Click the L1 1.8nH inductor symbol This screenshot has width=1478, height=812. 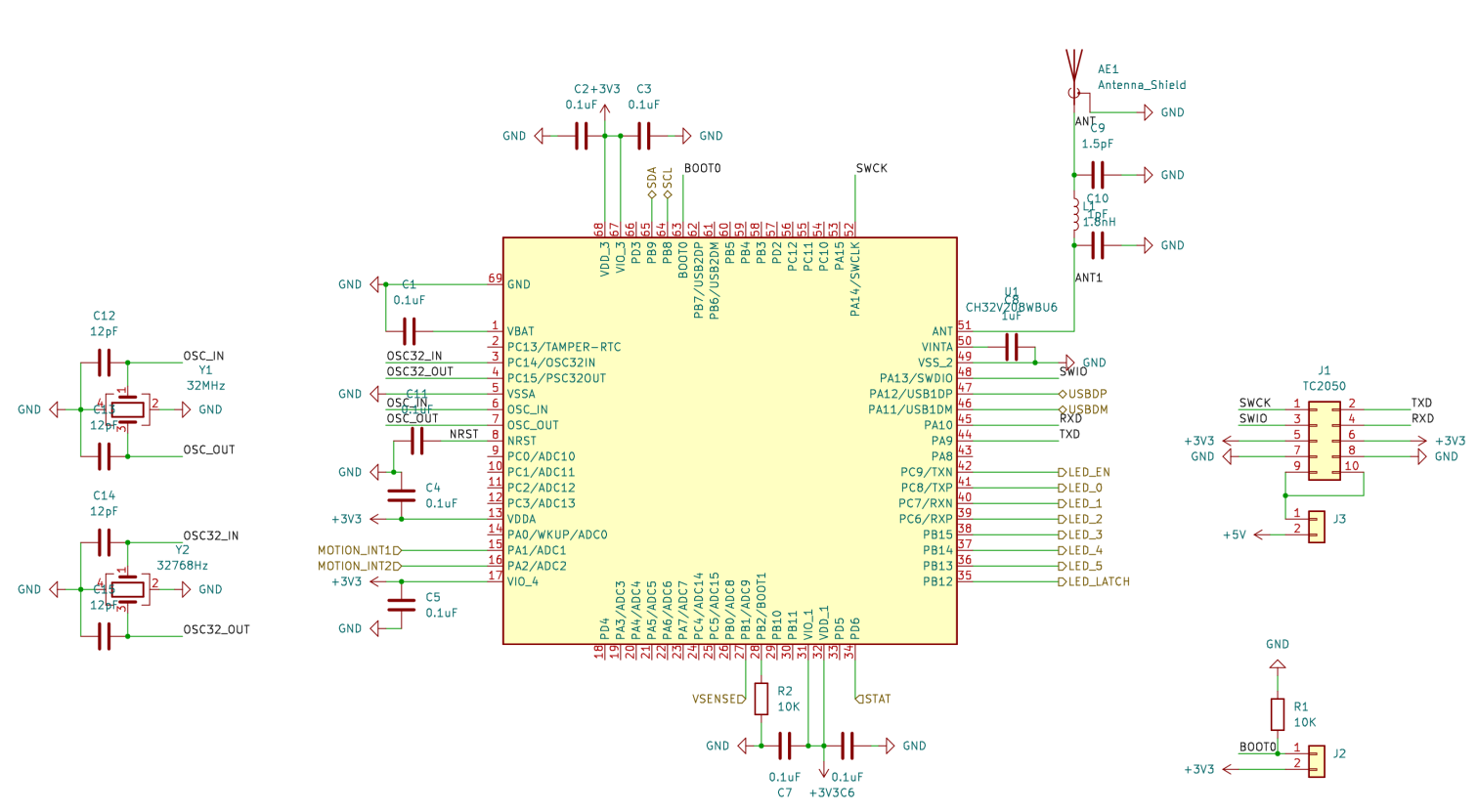[1074, 214]
